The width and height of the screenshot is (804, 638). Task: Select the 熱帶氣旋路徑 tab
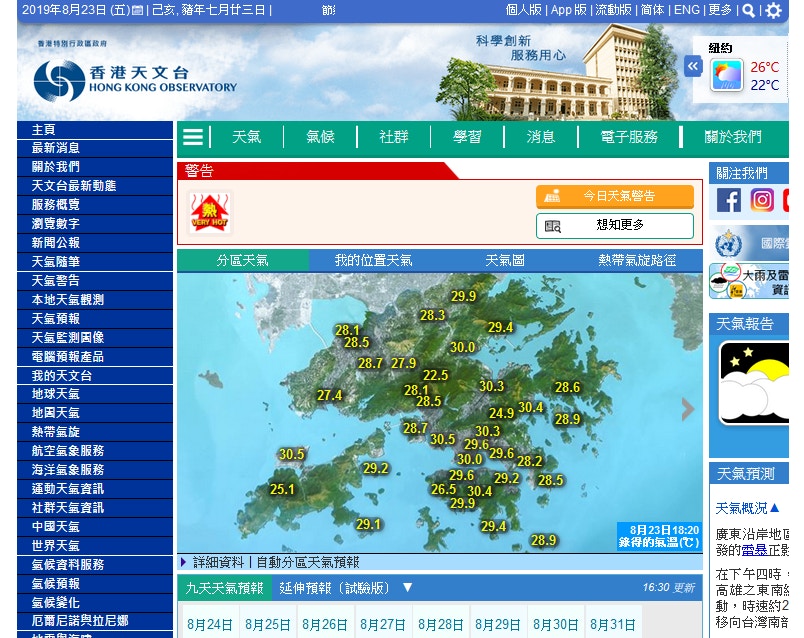click(636, 260)
